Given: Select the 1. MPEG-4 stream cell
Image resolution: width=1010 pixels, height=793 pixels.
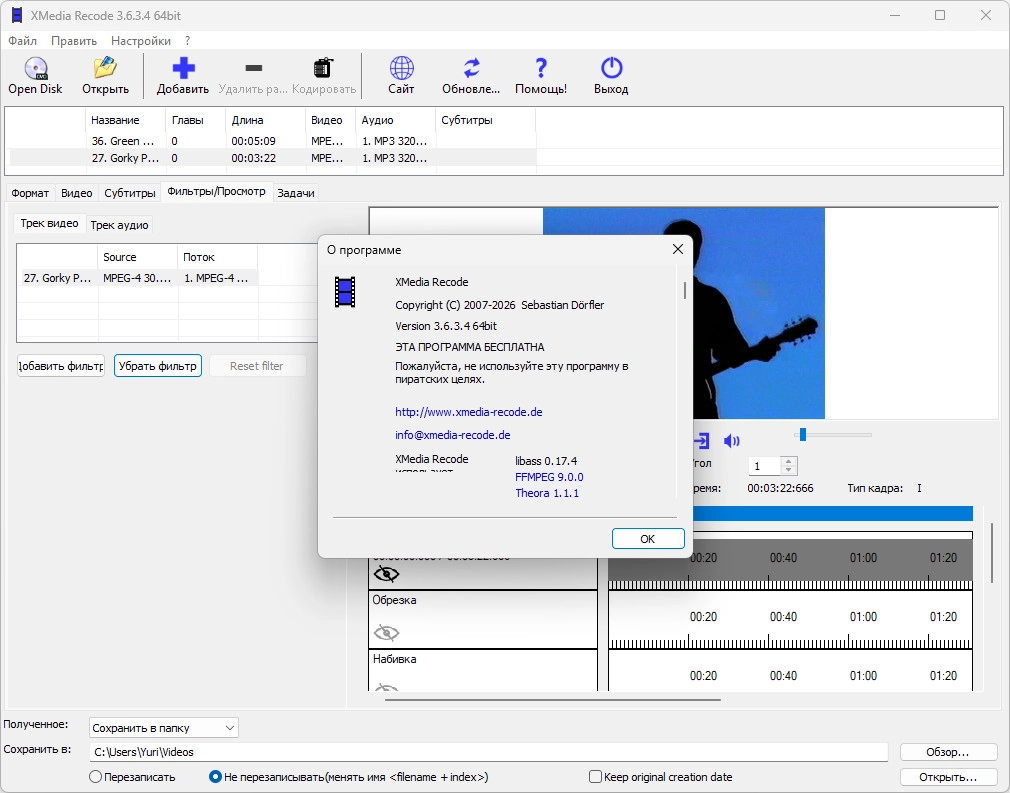Looking at the screenshot, I should pos(216,278).
